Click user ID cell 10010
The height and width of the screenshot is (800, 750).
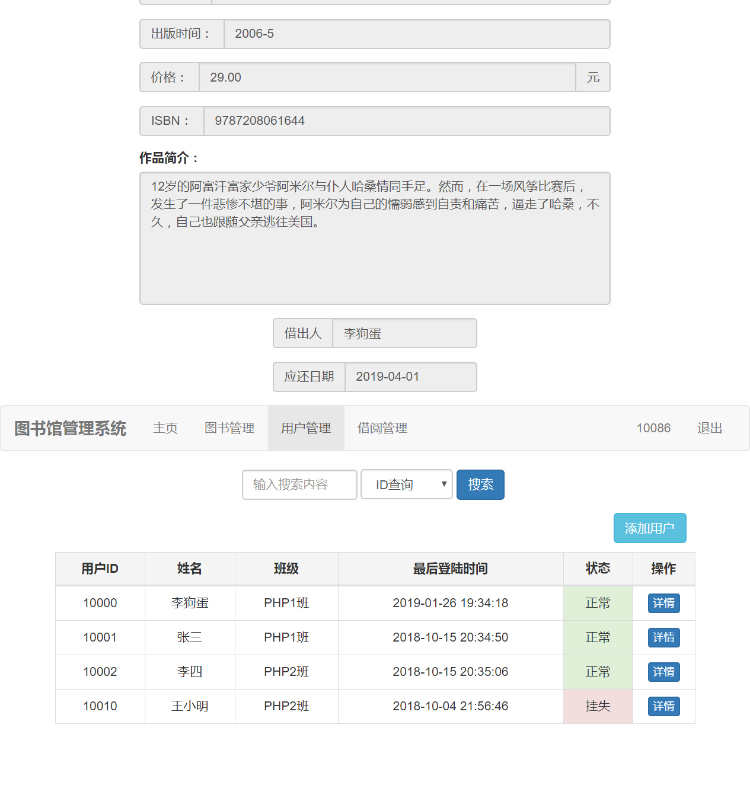click(x=100, y=706)
